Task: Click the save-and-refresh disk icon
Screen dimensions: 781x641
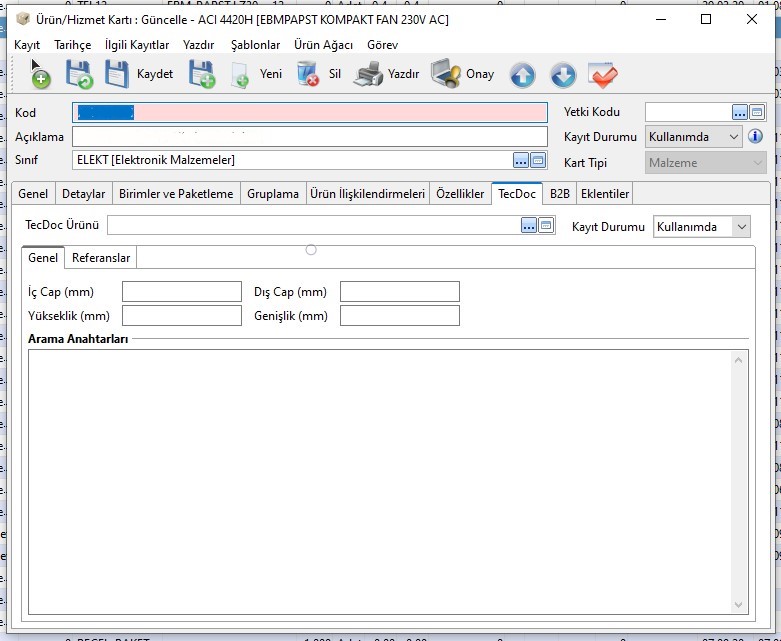Action: (x=79, y=74)
